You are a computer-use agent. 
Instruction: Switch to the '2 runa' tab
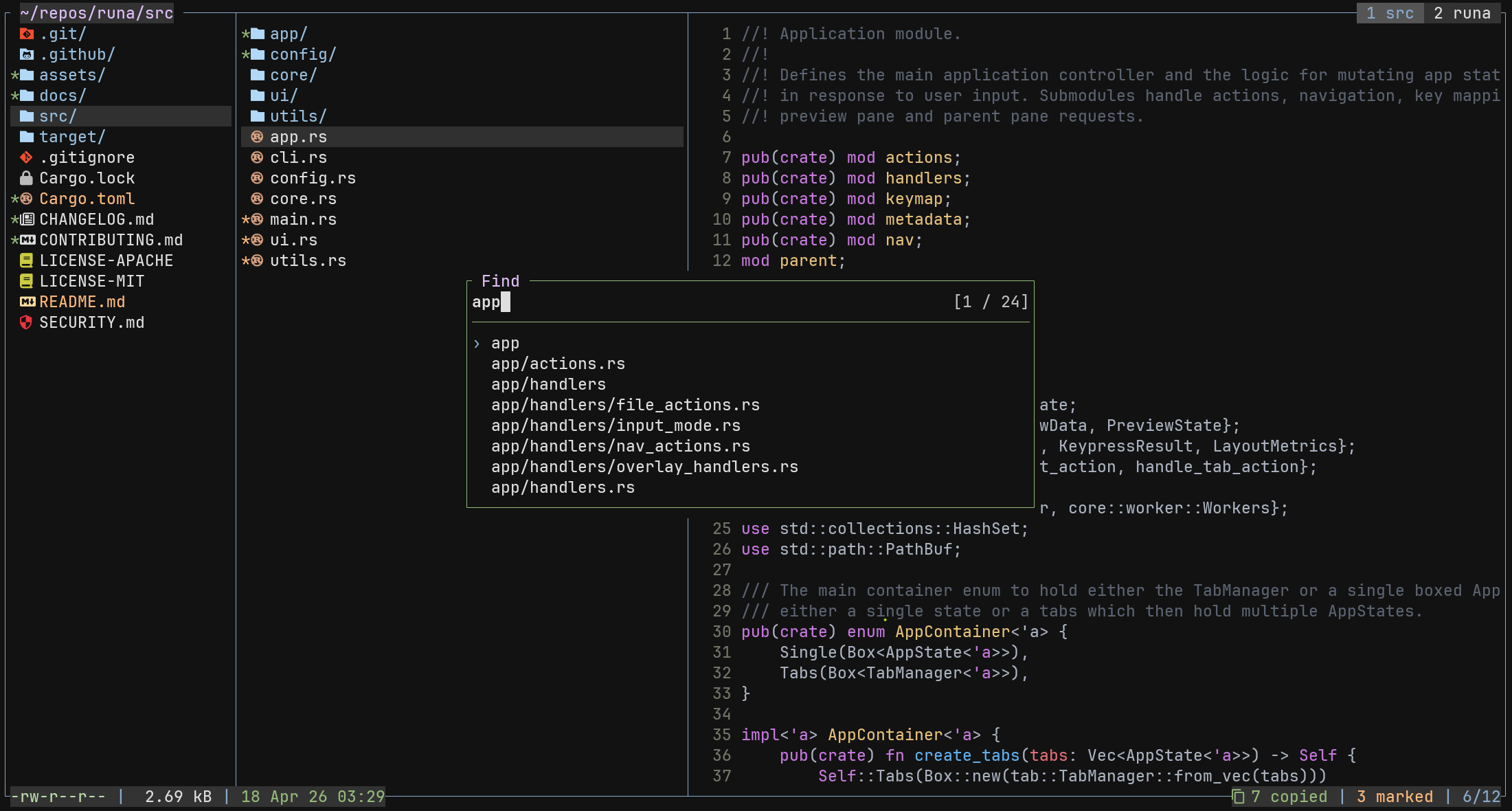[1461, 13]
